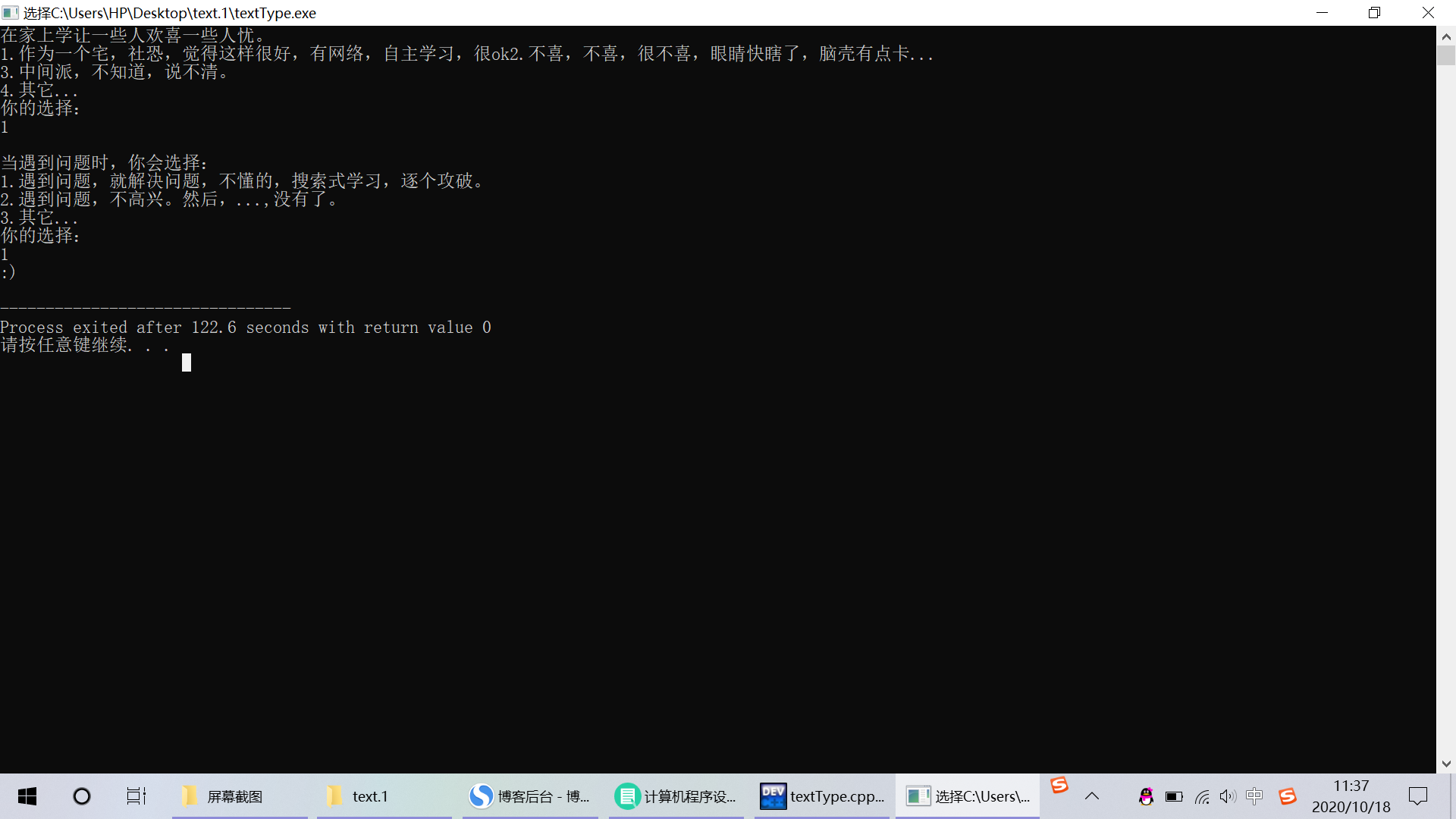Click the battery status tray icon
The height and width of the screenshot is (819, 1456).
click(1174, 796)
